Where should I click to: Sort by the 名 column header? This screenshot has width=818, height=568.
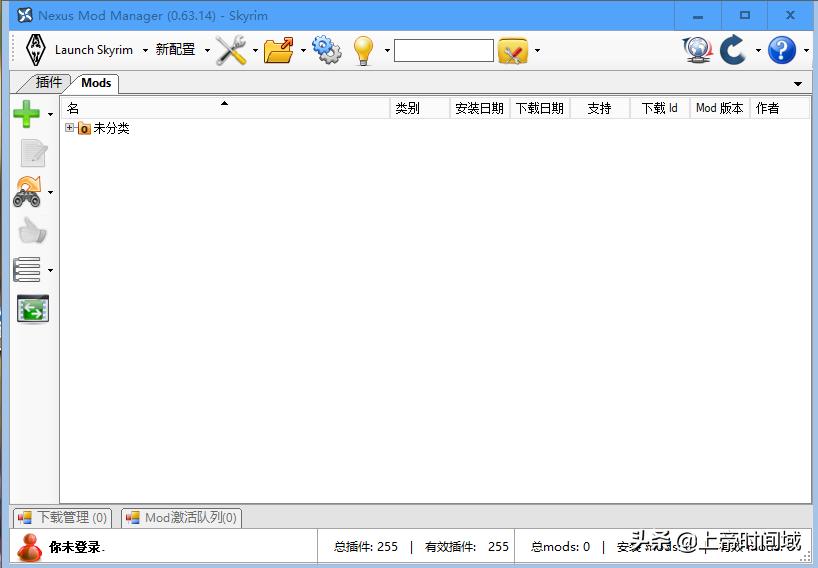[225, 108]
